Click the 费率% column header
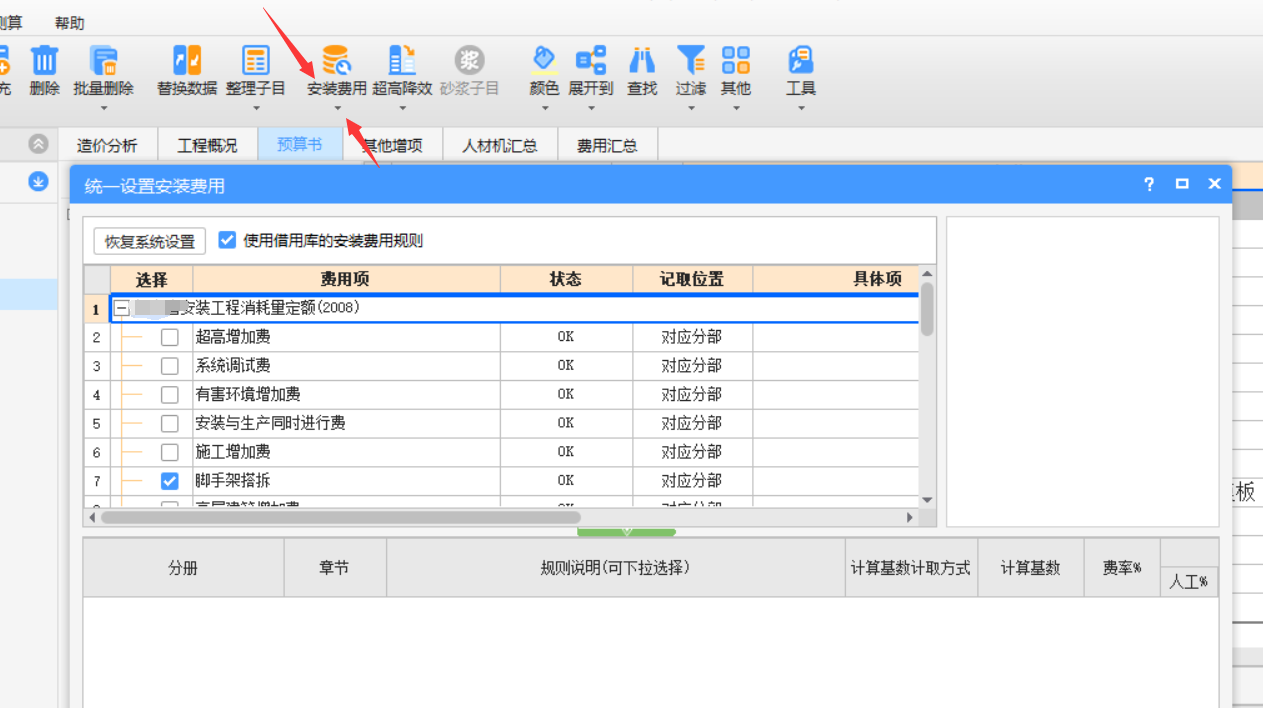The height and width of the screenshot is (708, 1263). [x=1122, y=568]
